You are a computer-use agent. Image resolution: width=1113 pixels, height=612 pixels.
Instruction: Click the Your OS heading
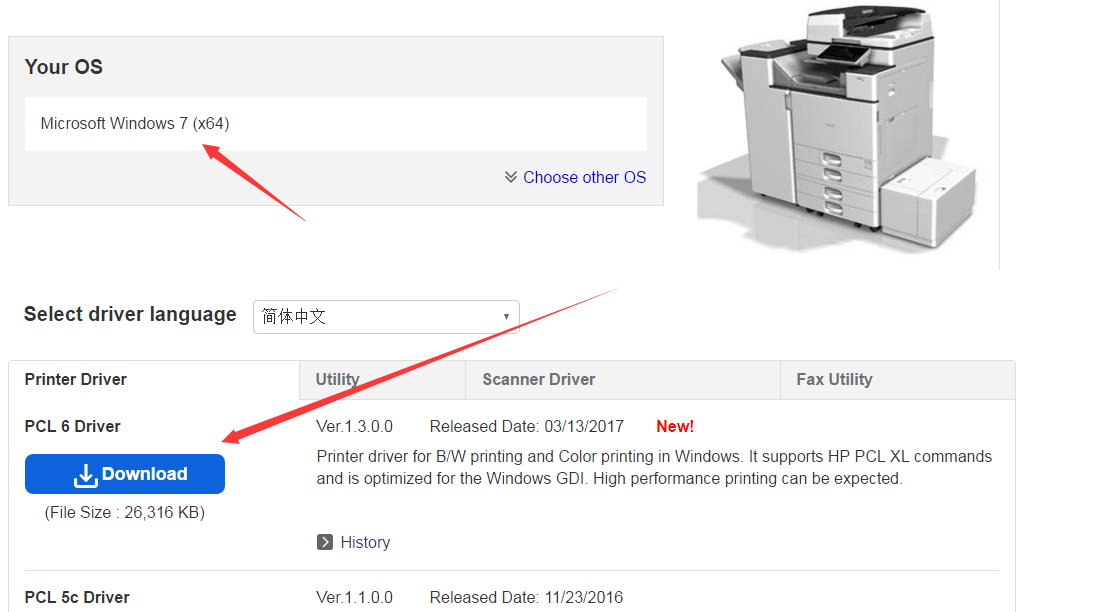click(64, 67)
